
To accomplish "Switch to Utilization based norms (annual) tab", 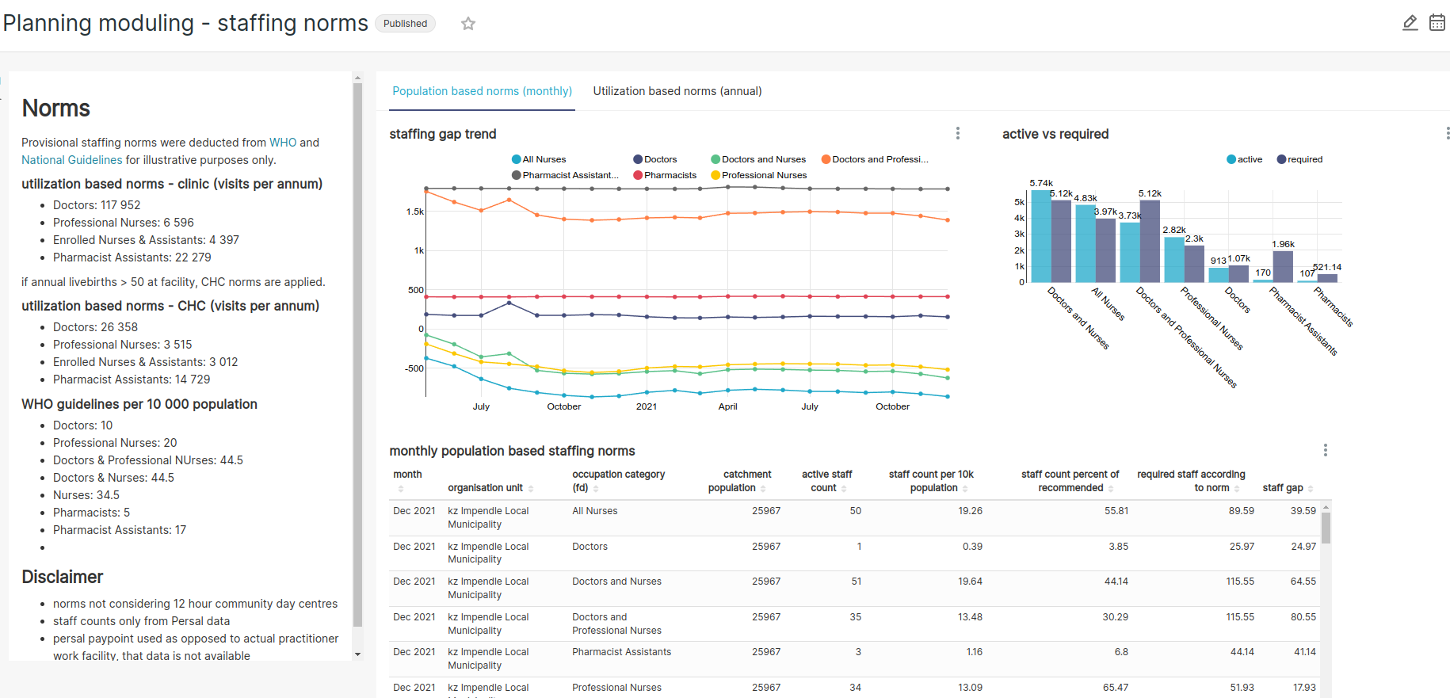I will coord(677,91).
